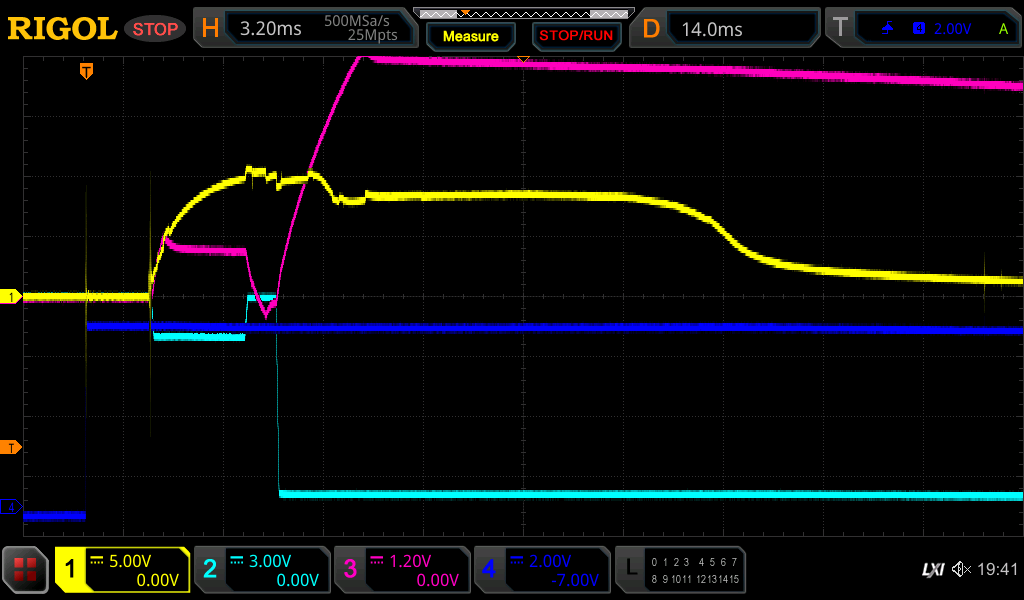Open the red function navigation menu icon
Screen dimensions: 1024x600
(x=25, y=570)
